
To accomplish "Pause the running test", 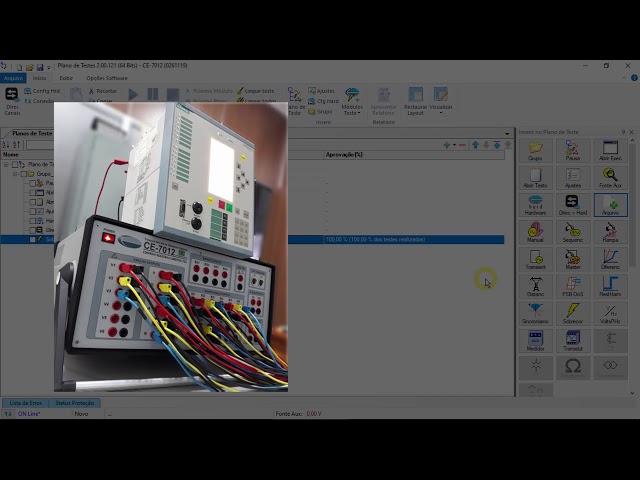I will coord(153,94).
